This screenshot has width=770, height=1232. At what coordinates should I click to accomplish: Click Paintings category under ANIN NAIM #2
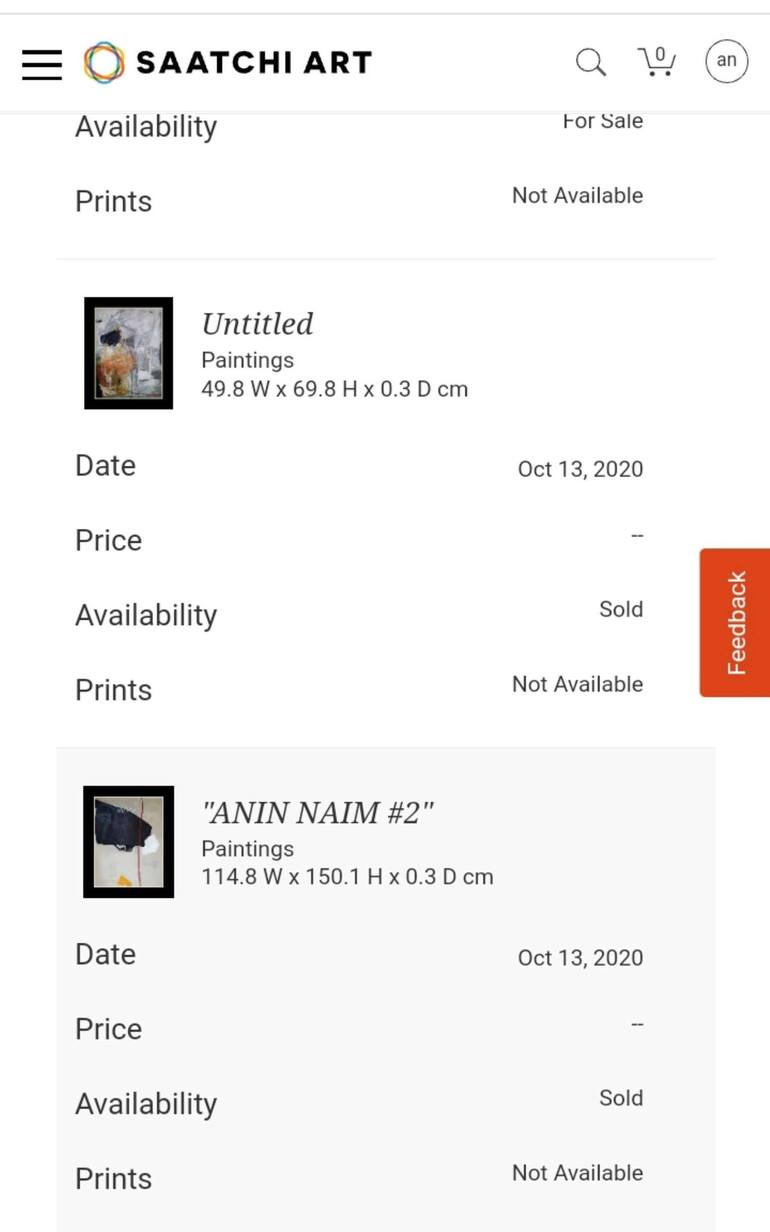tap(247, 849)
